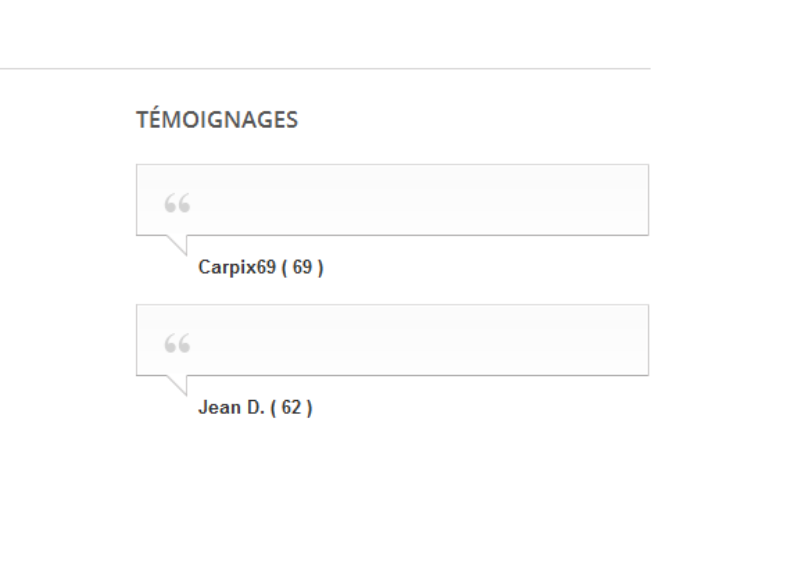Select the Jean D. author name
This screenshot has height=565, width=788.
[230, 408]
